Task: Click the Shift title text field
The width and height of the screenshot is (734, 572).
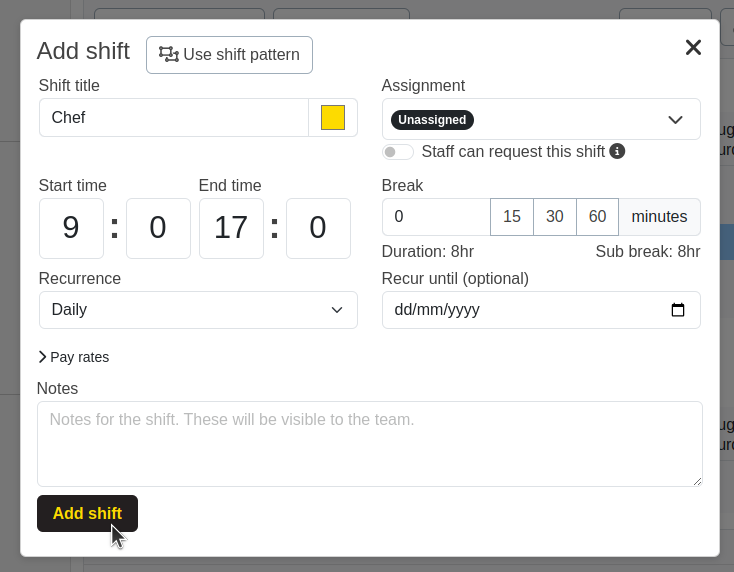Action: point(174,118)
